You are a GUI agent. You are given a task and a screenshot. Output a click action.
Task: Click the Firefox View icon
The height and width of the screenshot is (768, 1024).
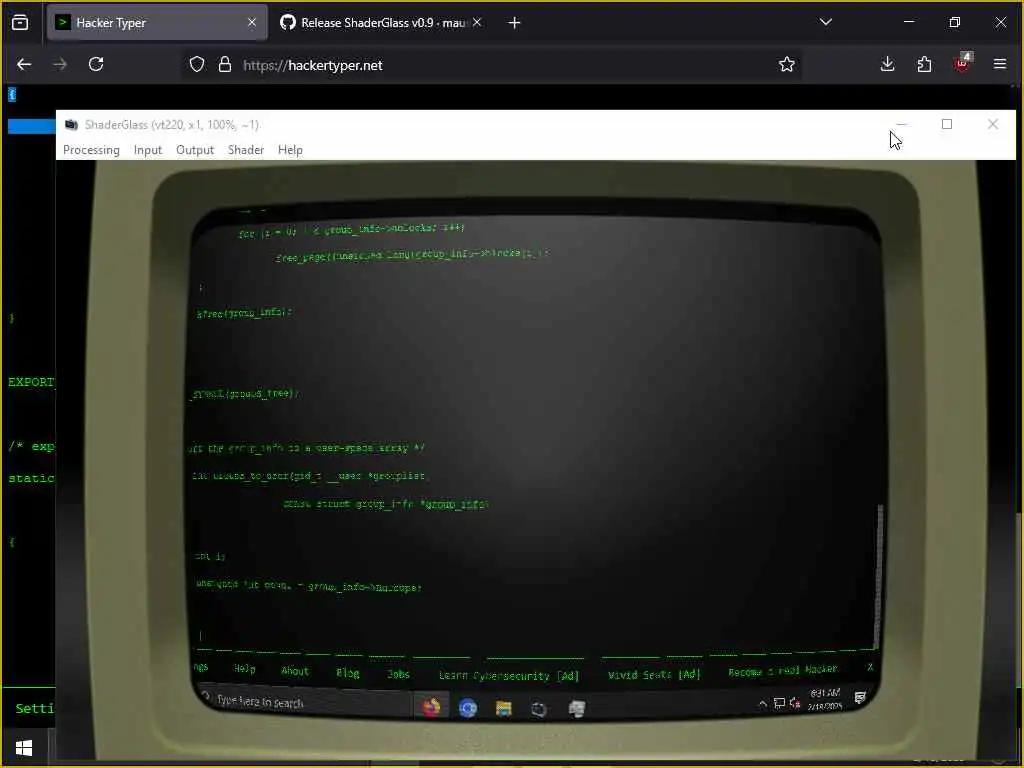click(x=20, y=23)
